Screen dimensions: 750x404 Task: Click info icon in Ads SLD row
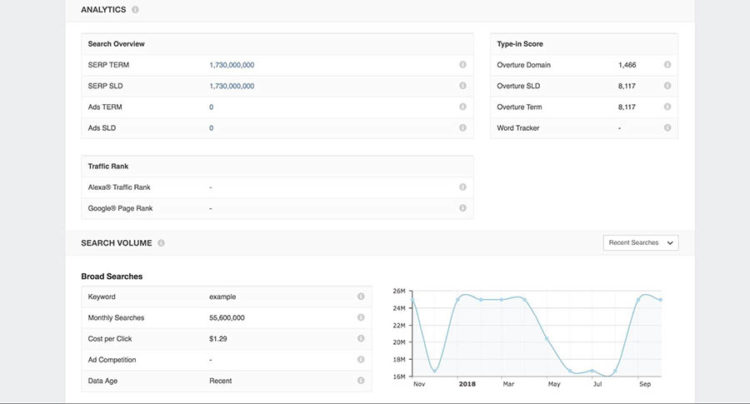(462, 128)
